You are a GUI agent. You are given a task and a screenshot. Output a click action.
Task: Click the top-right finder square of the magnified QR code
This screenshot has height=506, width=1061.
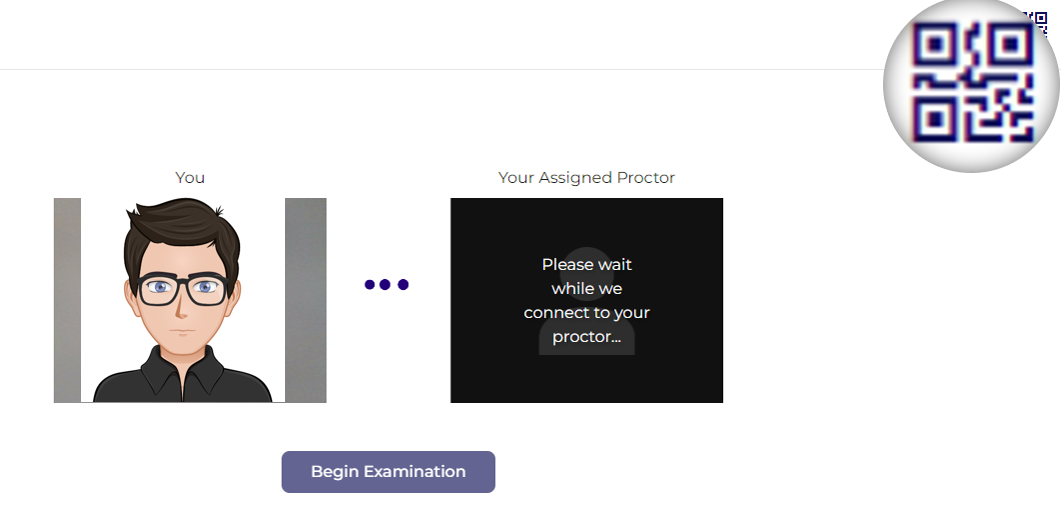(x=1010, y=45)
